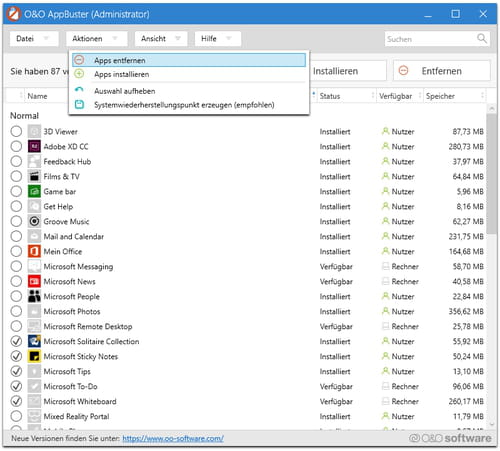This screenshot has width=500, height=451.
Task: Open the Hilfe dropdown menu
Action: coord(218,39)
